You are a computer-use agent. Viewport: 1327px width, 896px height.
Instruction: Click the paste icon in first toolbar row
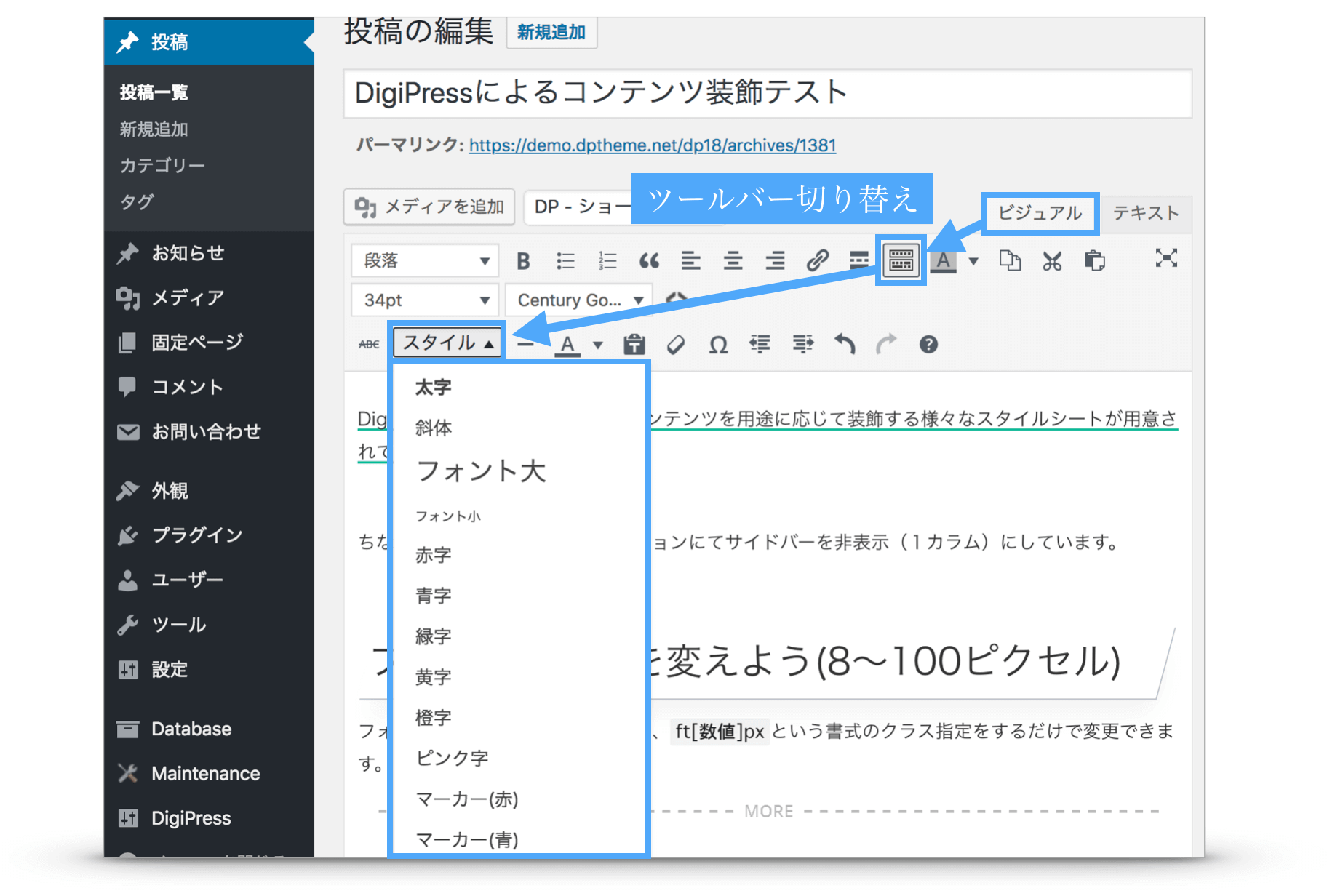click(1094, 260)
